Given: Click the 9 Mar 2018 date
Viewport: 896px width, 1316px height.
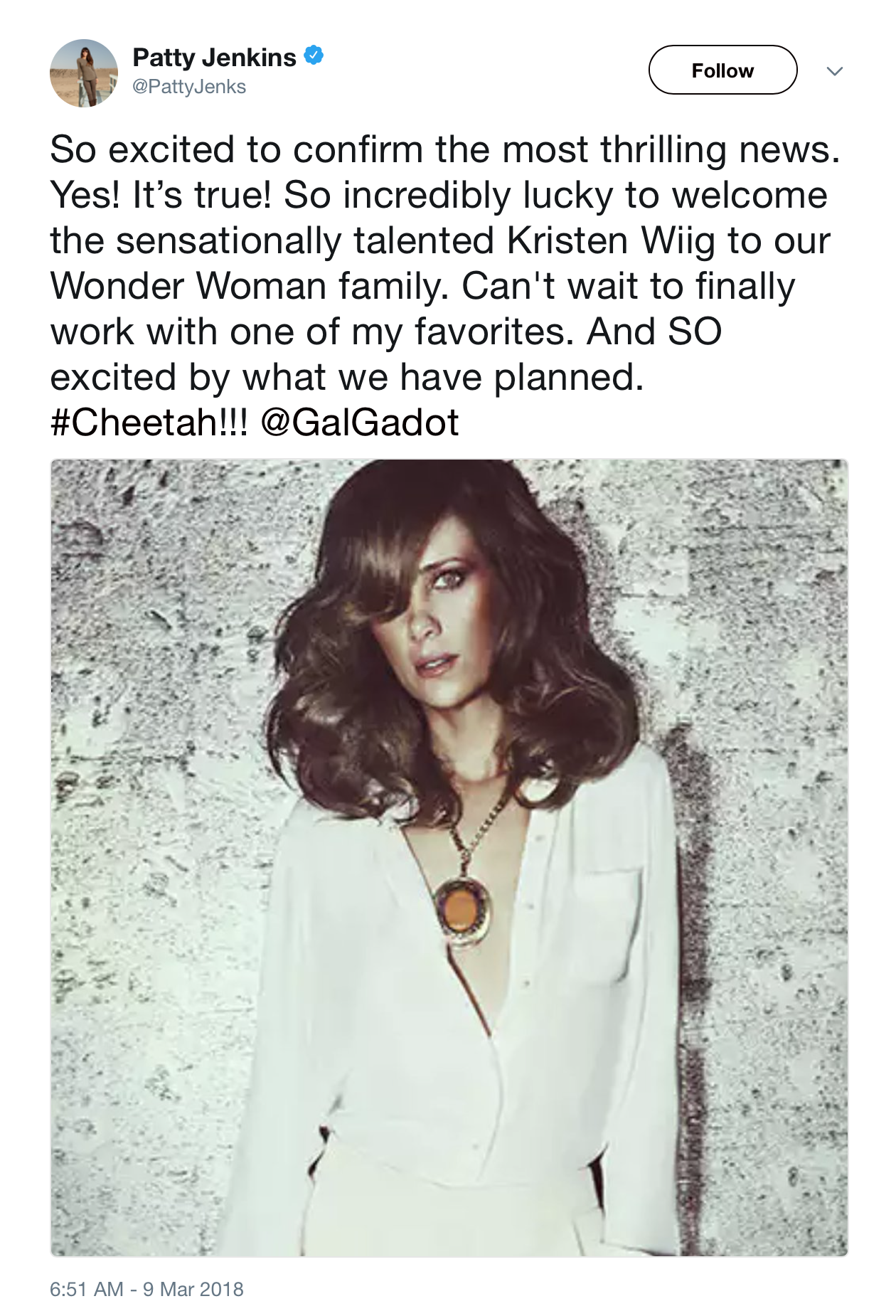Looking at the screenshot, I should 193,1289.
